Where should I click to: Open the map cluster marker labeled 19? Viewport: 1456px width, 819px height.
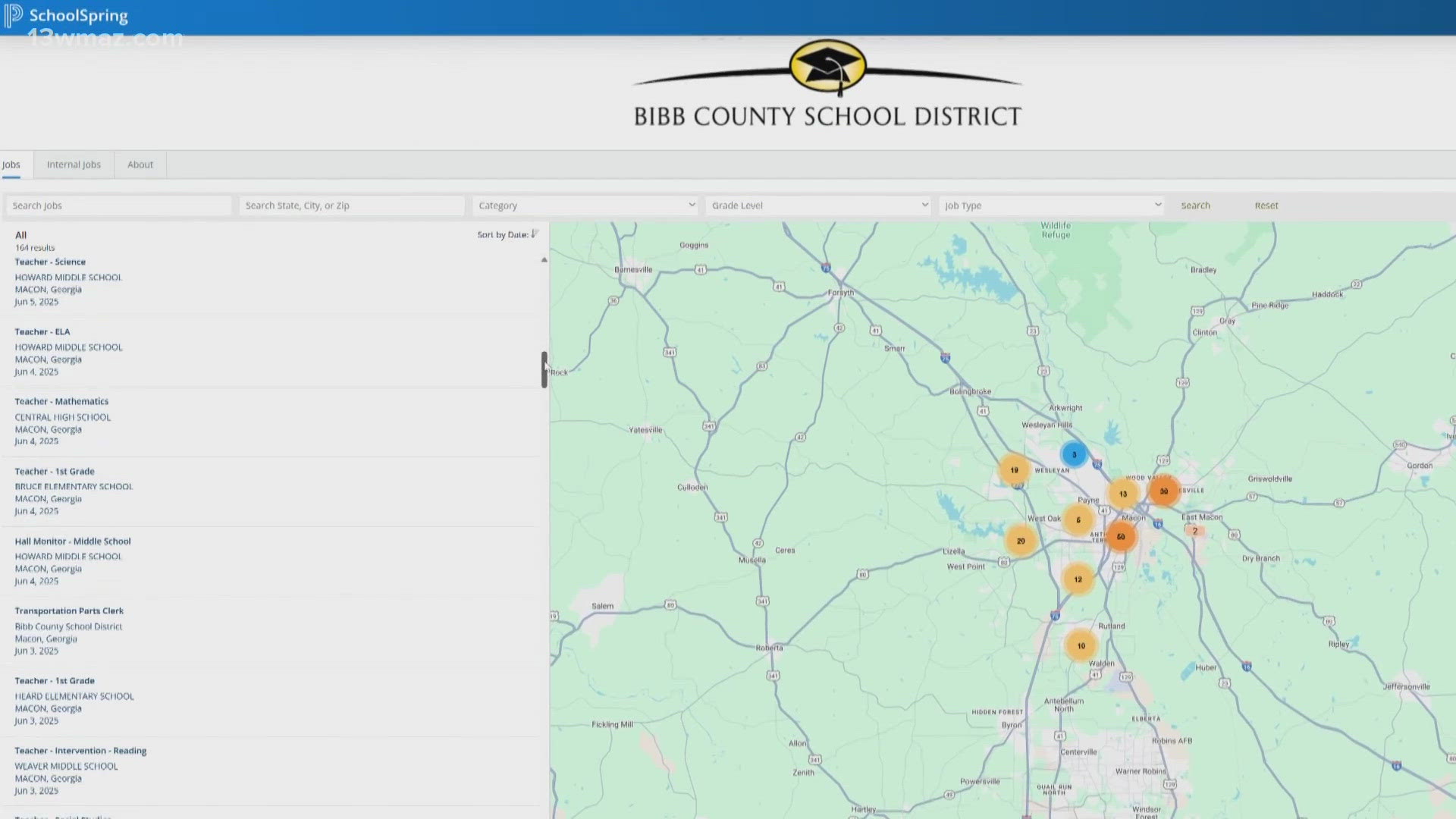click(x=1014, y=470)
